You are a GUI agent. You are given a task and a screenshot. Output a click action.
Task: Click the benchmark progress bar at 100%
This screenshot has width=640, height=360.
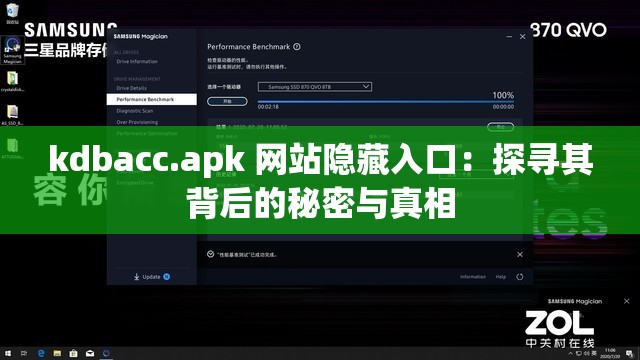(386, 101)
